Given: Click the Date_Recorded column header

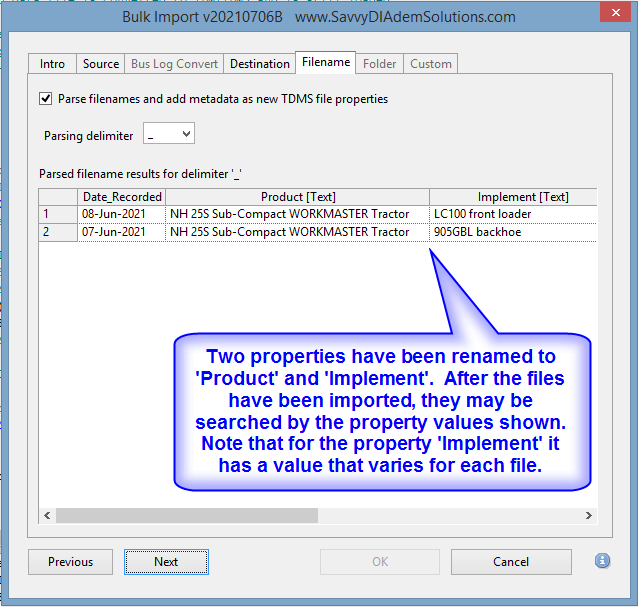Looking at the screenshot, I should coord(121,197).
